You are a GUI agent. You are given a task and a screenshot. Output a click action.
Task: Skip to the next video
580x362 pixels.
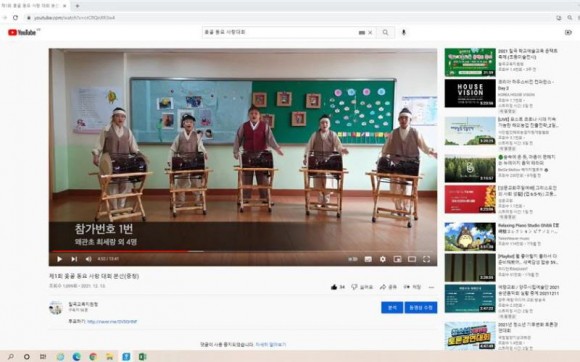[74, 259]
